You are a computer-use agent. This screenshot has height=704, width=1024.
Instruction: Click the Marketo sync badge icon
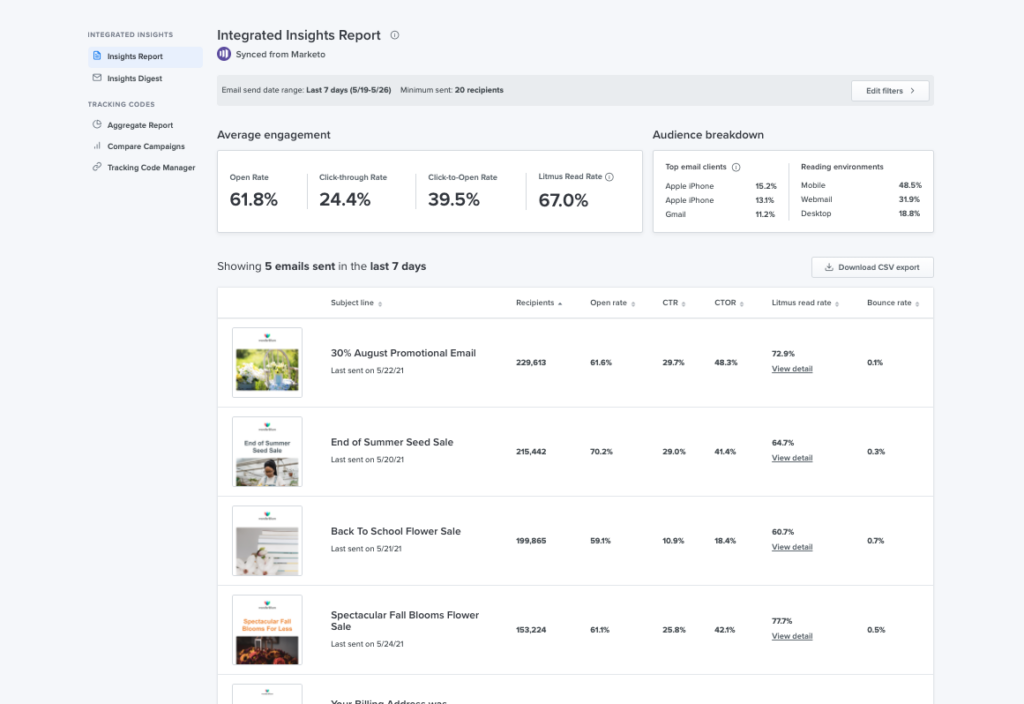[223, 54]
